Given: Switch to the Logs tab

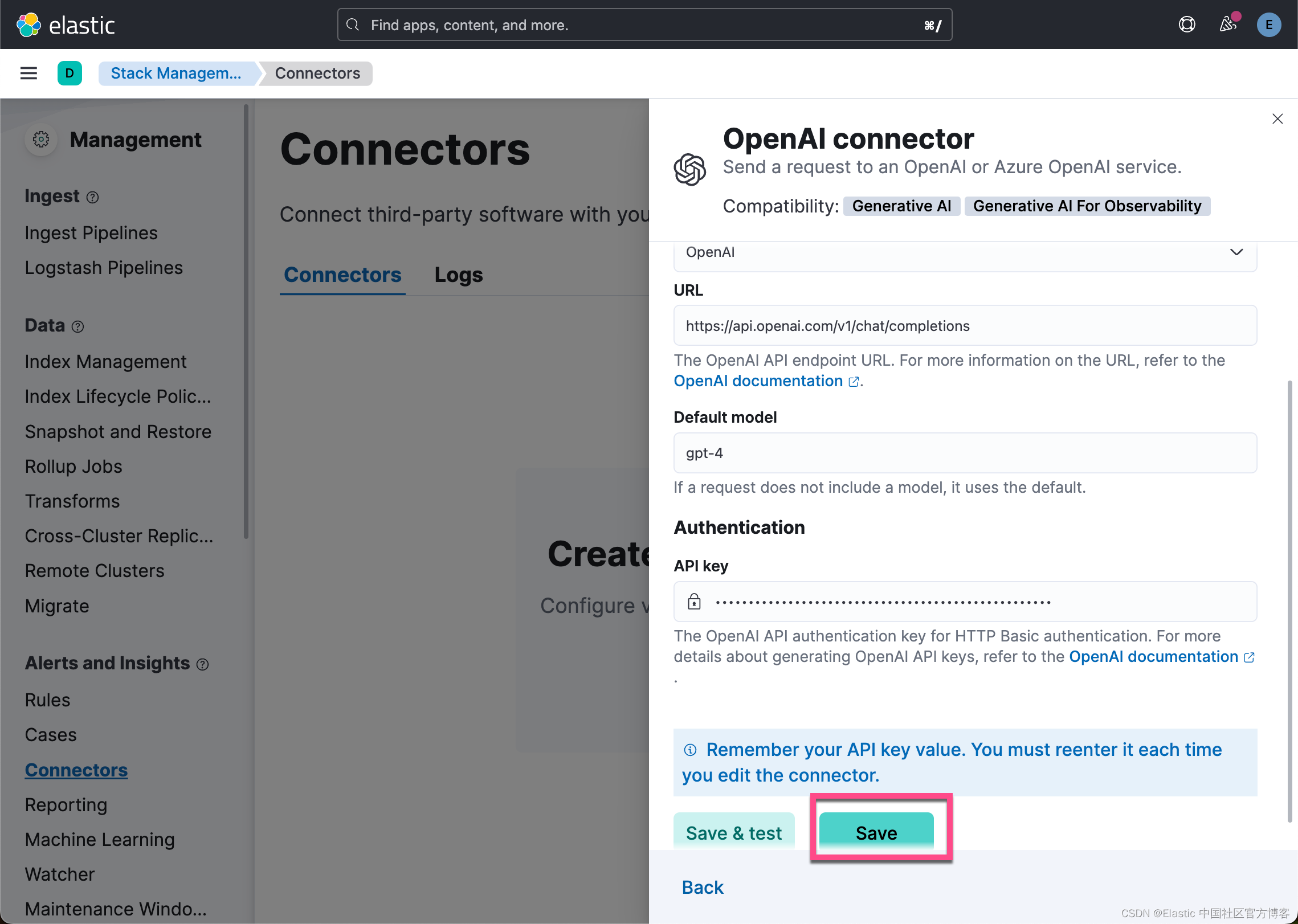Looking at the screenshot, I should pos(458,275).
